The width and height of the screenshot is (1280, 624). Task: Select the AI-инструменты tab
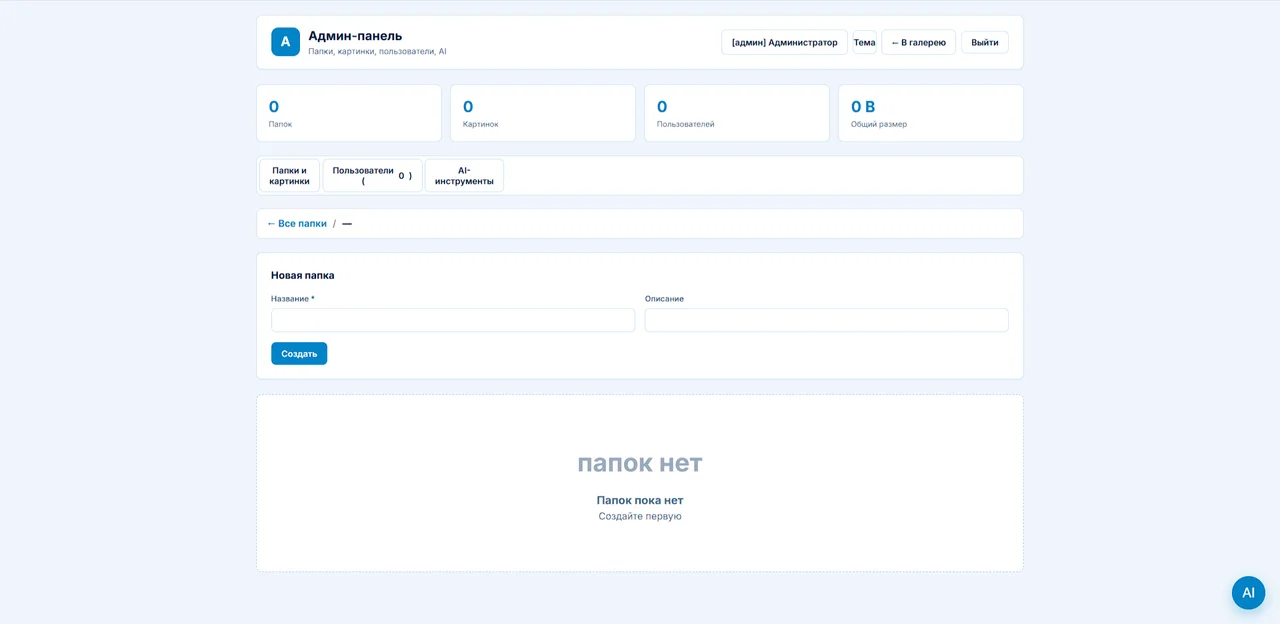pos(464,176)
